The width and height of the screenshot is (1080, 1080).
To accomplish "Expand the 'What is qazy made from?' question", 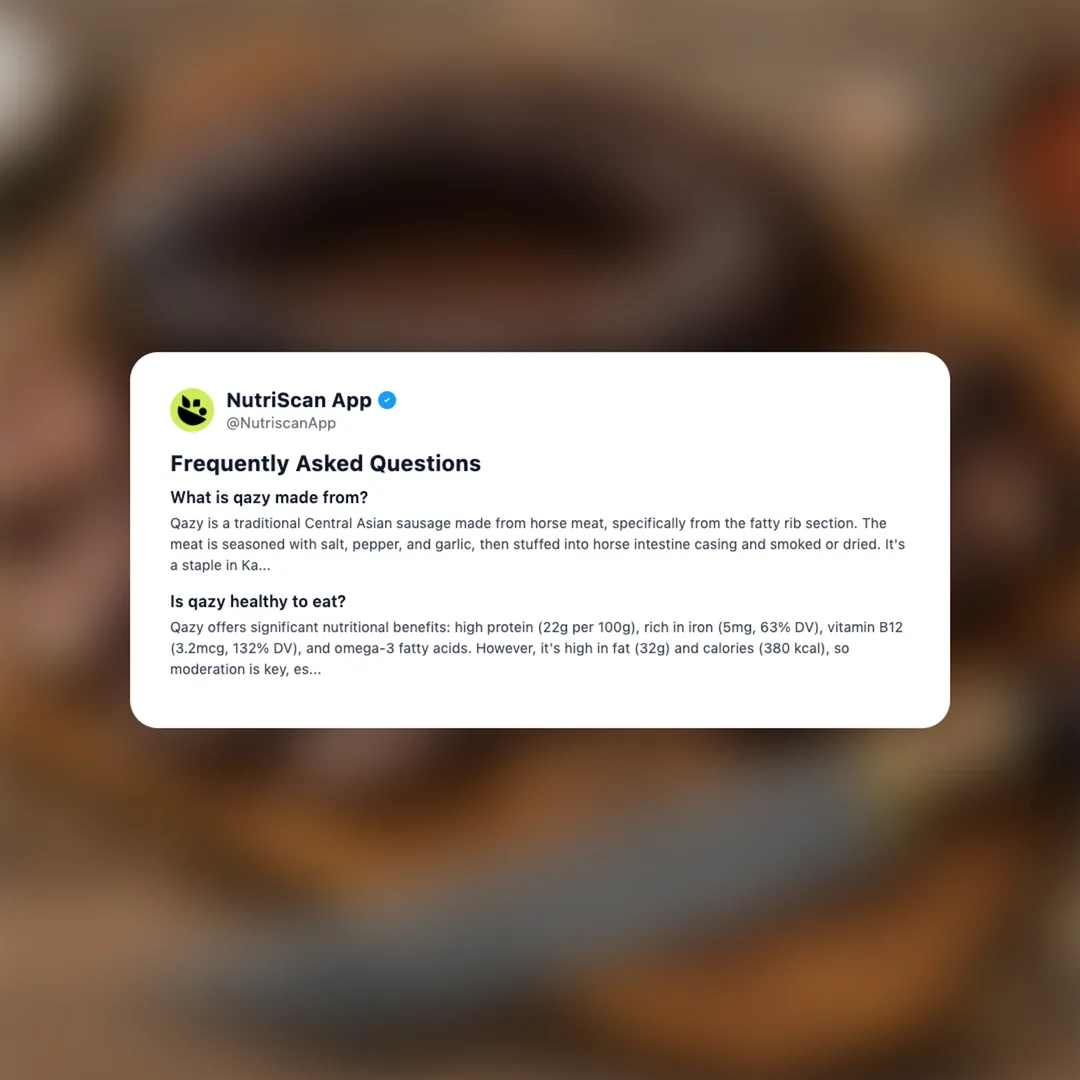I will coord(269,497).
